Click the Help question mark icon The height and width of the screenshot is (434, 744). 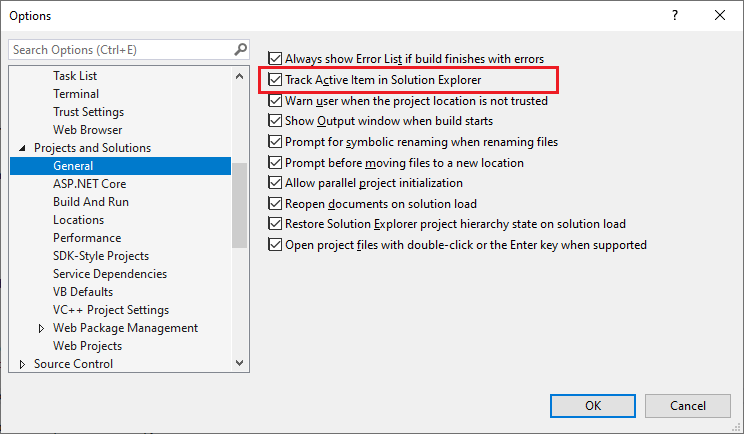click(x=675, y=16)
